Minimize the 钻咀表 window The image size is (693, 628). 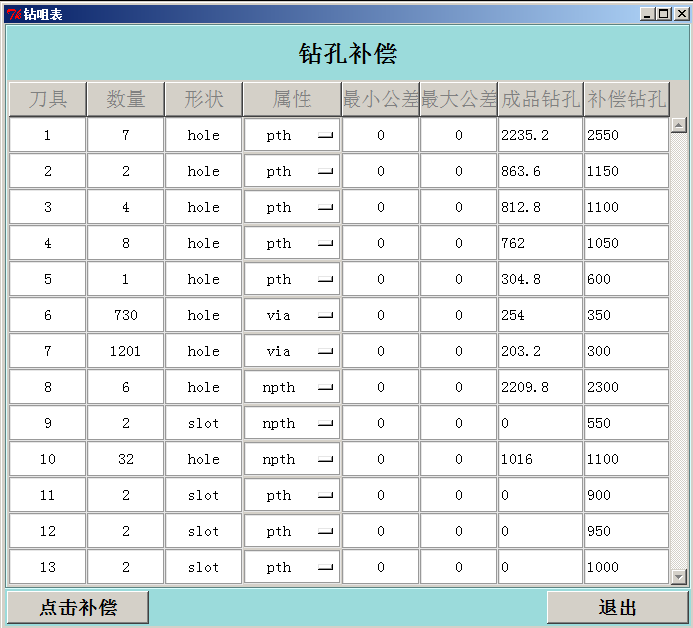(x=647, y=14)
